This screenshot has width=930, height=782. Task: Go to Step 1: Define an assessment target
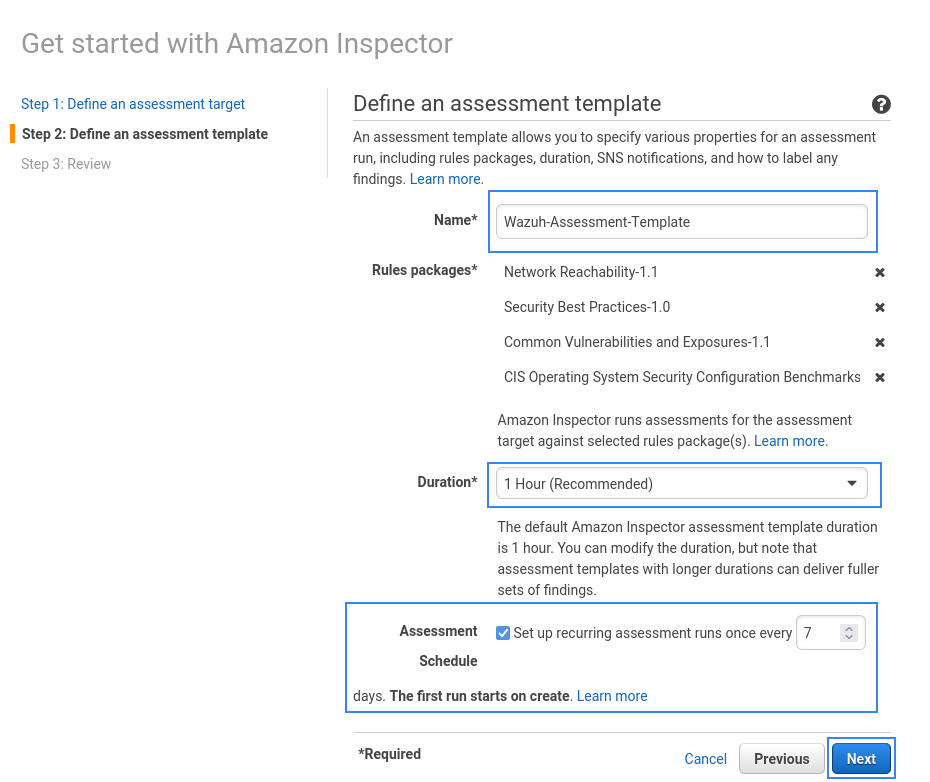pyautogui.click(x=133, y=104)
